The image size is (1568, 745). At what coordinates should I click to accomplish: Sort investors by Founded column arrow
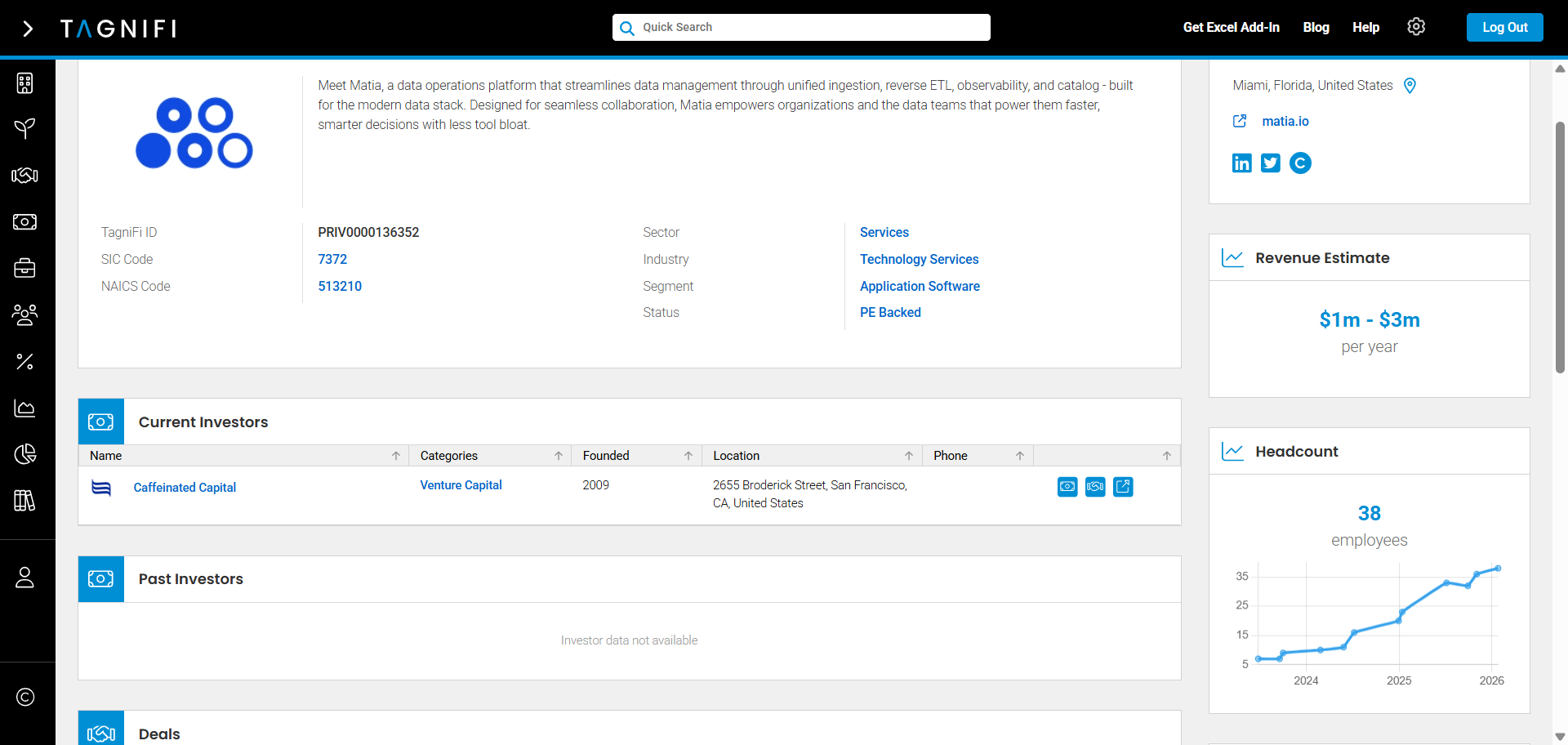point(688,456)
